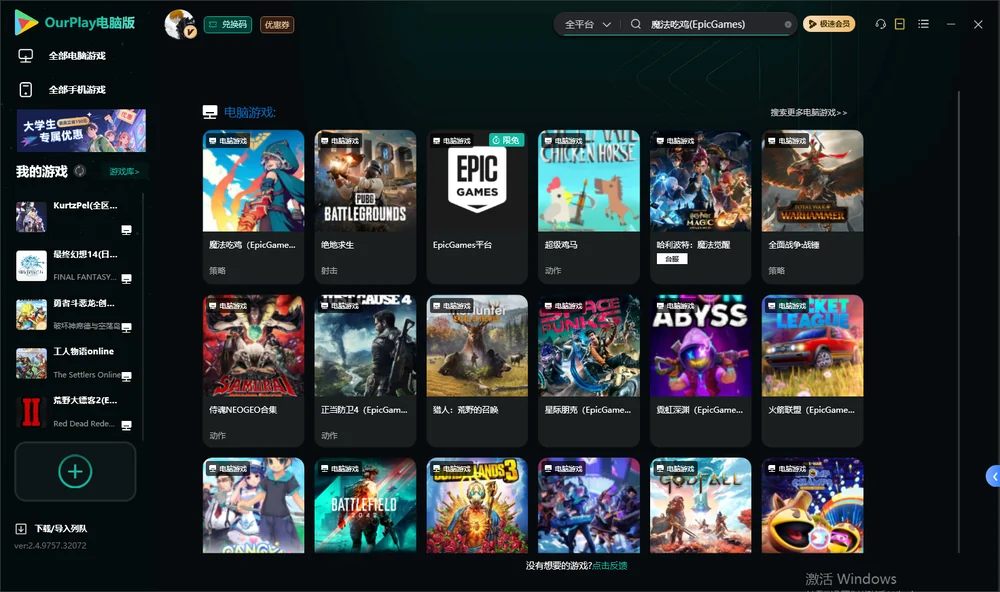Screen dimensions: 1000x592
Task: Open the 搜索更多电脑游戏>> link
Action: click(x=808, y=113)
